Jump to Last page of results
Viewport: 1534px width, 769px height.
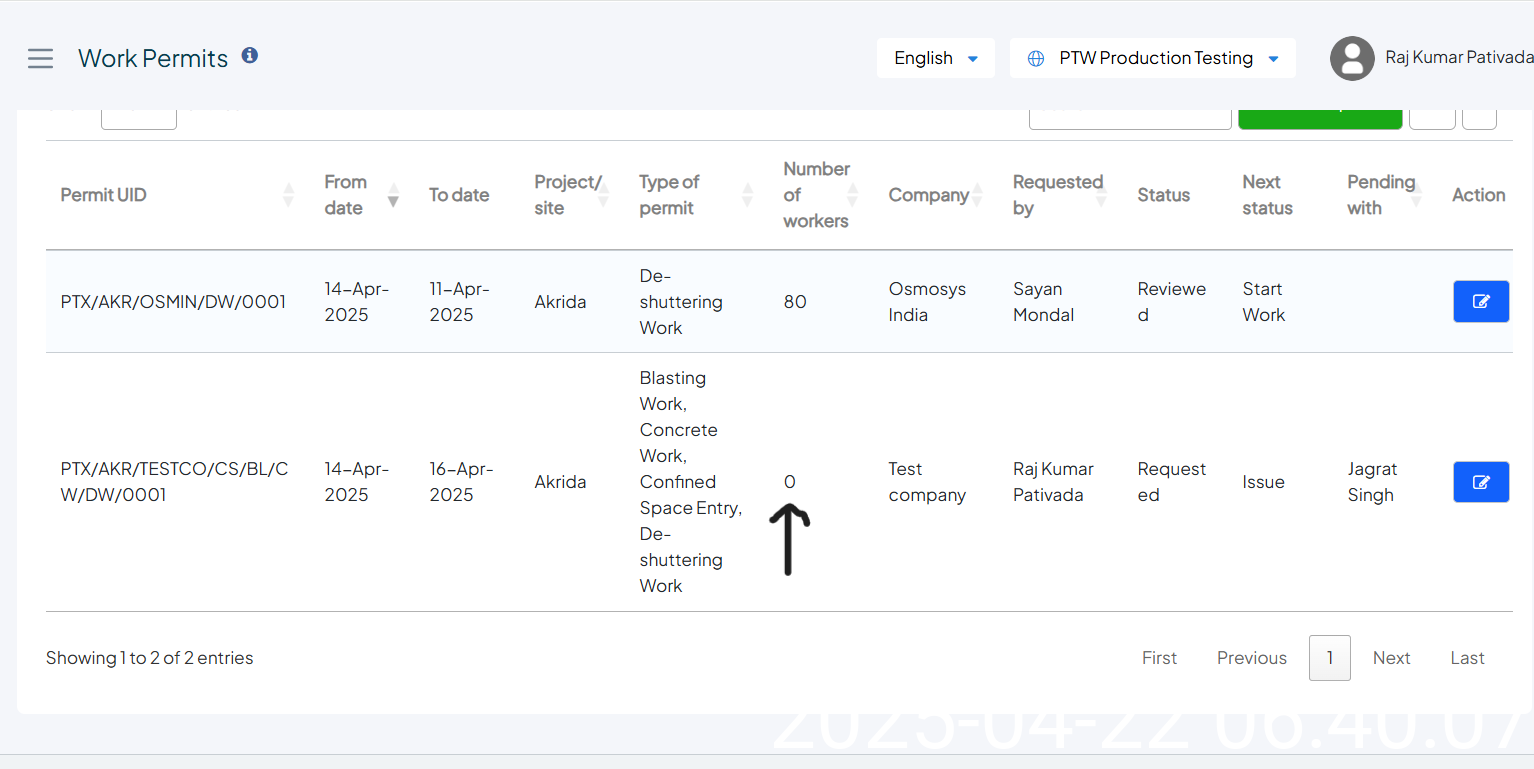point(1467,658)
